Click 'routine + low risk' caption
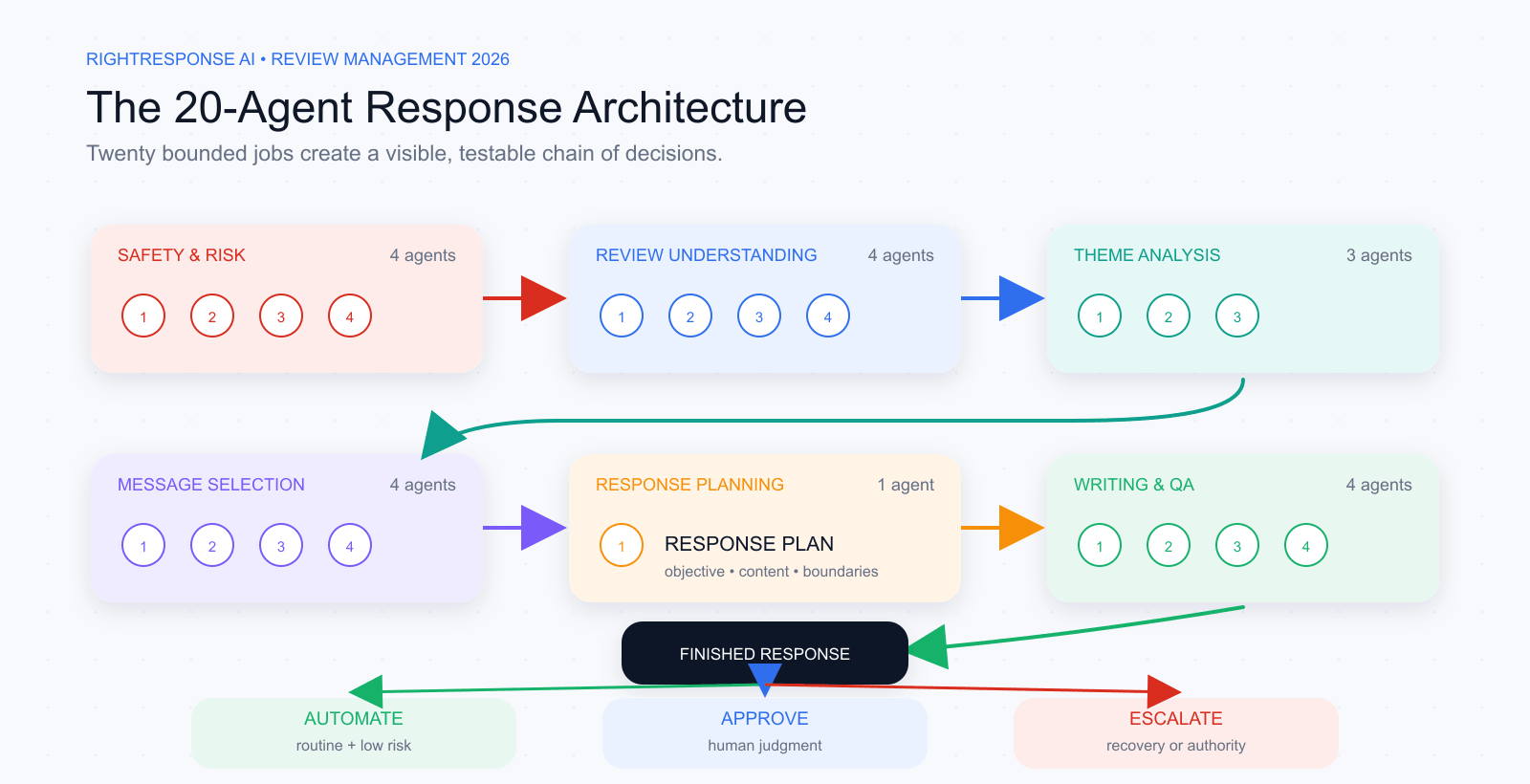This screenshot has width=1530, height=784. tap(354, 746)
